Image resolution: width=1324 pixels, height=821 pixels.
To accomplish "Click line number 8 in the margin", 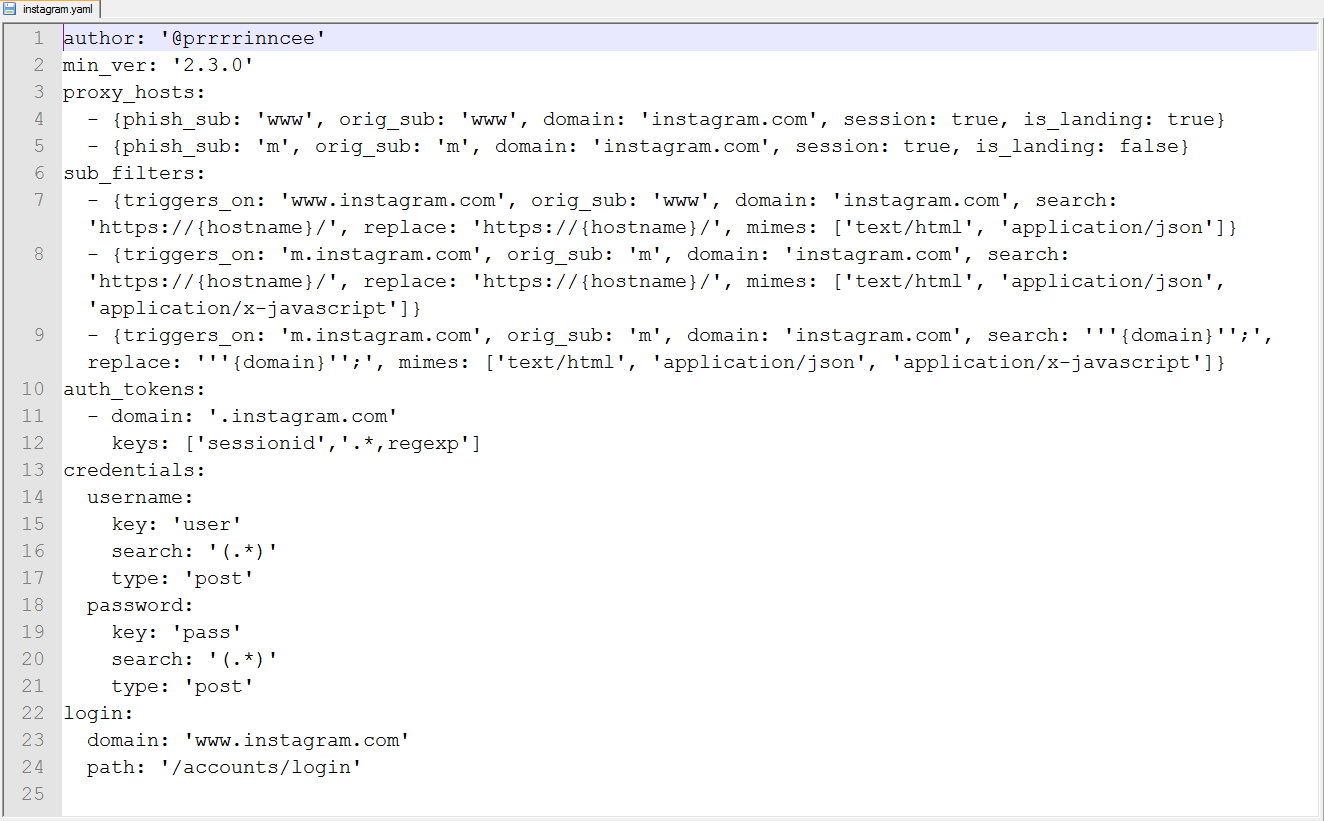I will [x=38, y=254].
